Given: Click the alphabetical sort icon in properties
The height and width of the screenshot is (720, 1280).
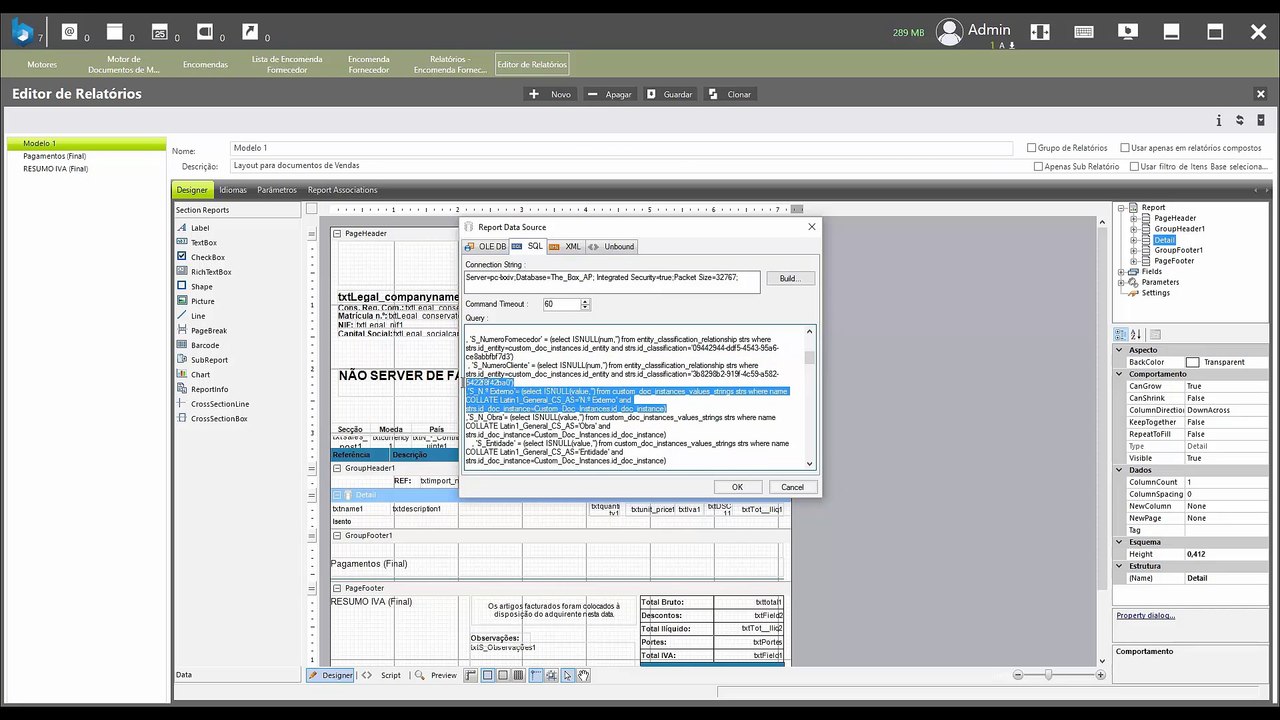Looking at the screenshot, I should (1136, 334).
